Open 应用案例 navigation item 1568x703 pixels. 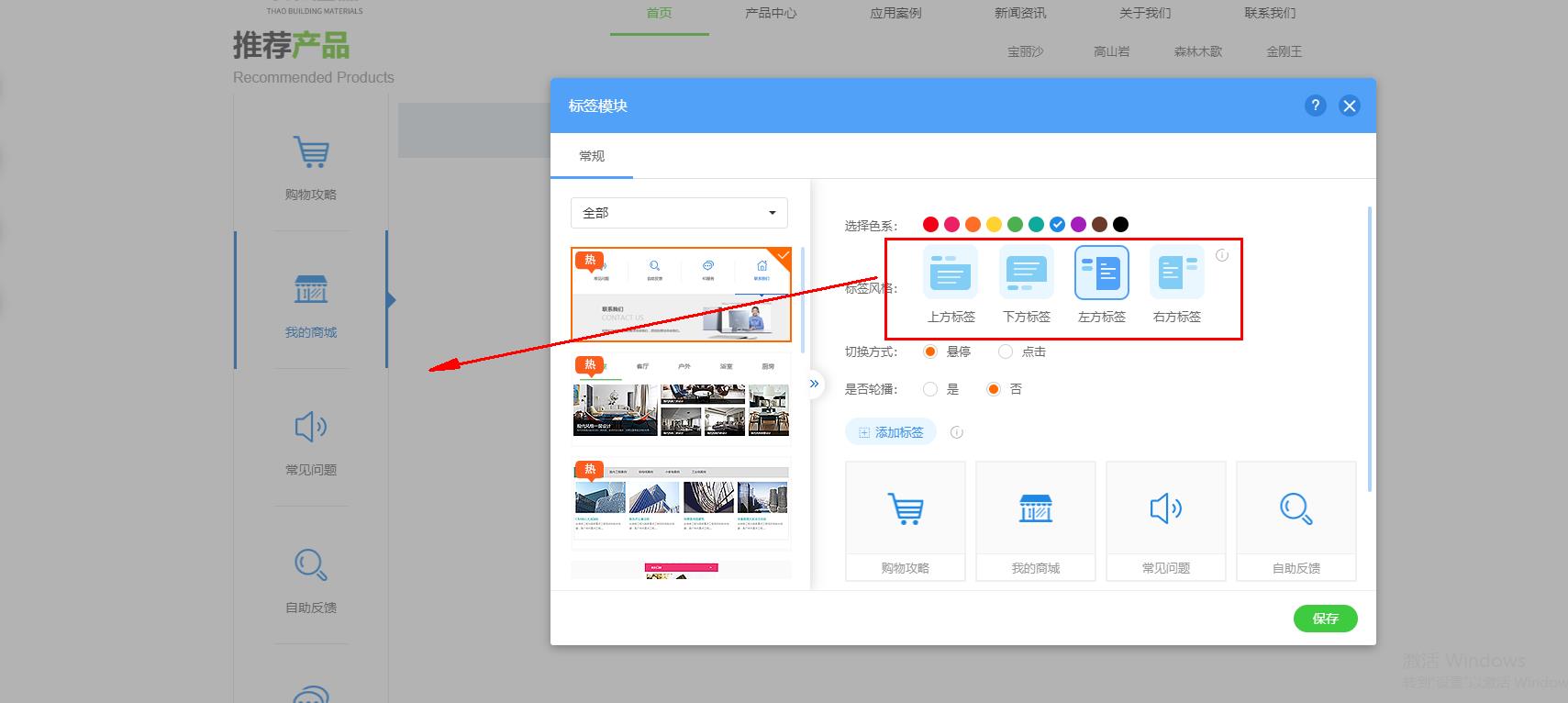pyautogui.click(x=895, y=13)
